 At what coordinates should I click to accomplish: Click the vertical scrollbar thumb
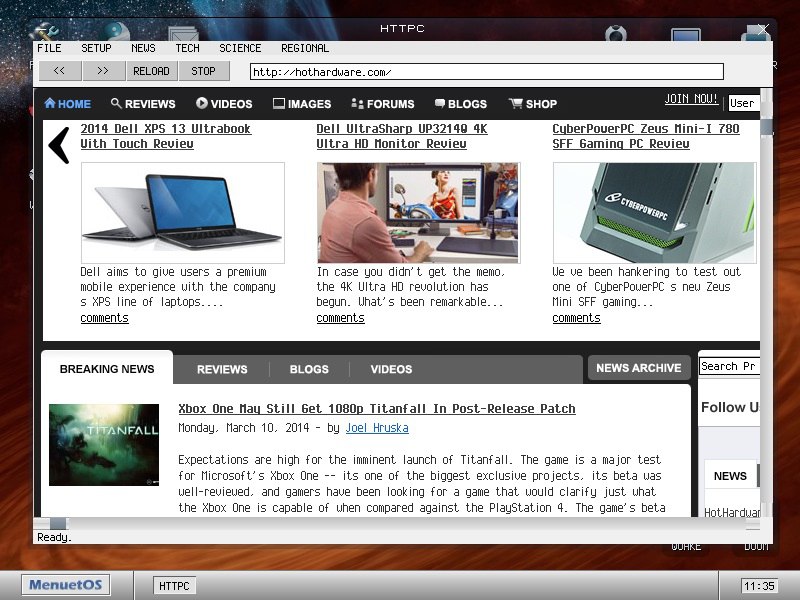pos(766,128)
